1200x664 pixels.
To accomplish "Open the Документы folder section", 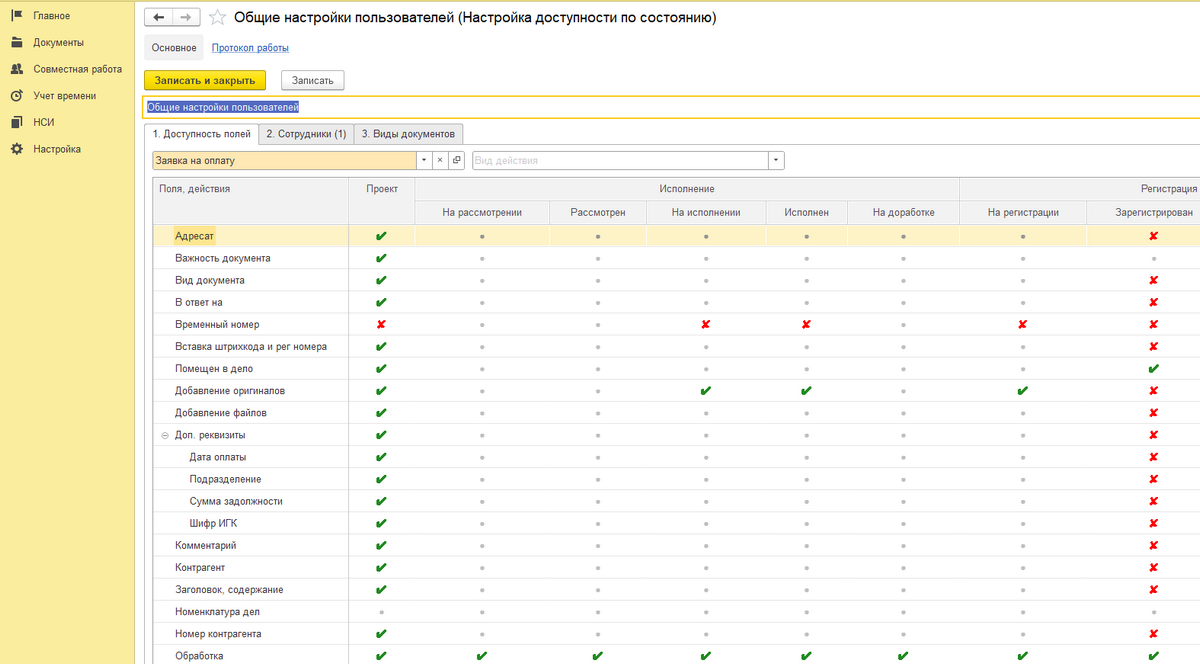I will [x=58, y=43].
